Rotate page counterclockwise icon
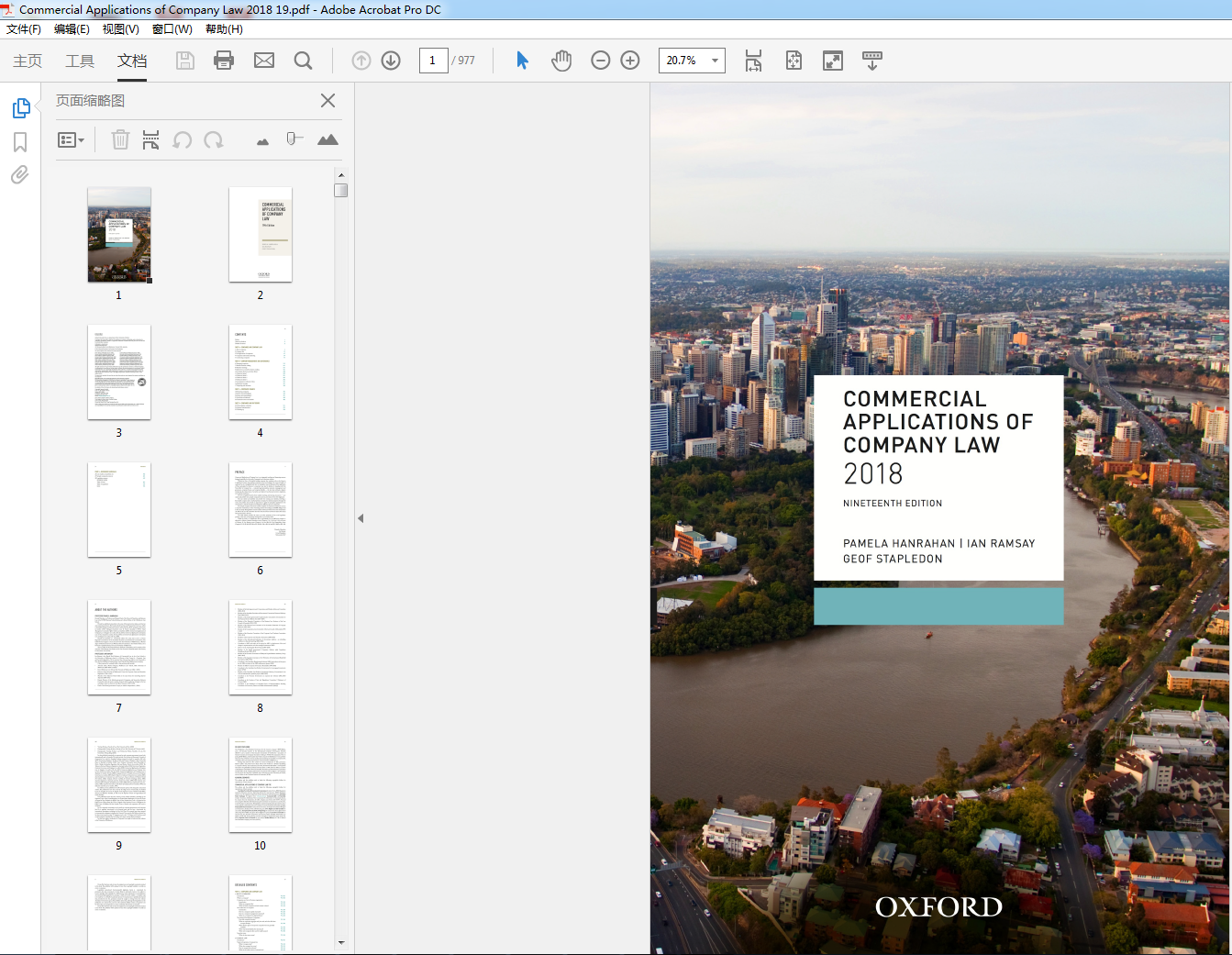The image size is (1232, 955). pos(183,139)
